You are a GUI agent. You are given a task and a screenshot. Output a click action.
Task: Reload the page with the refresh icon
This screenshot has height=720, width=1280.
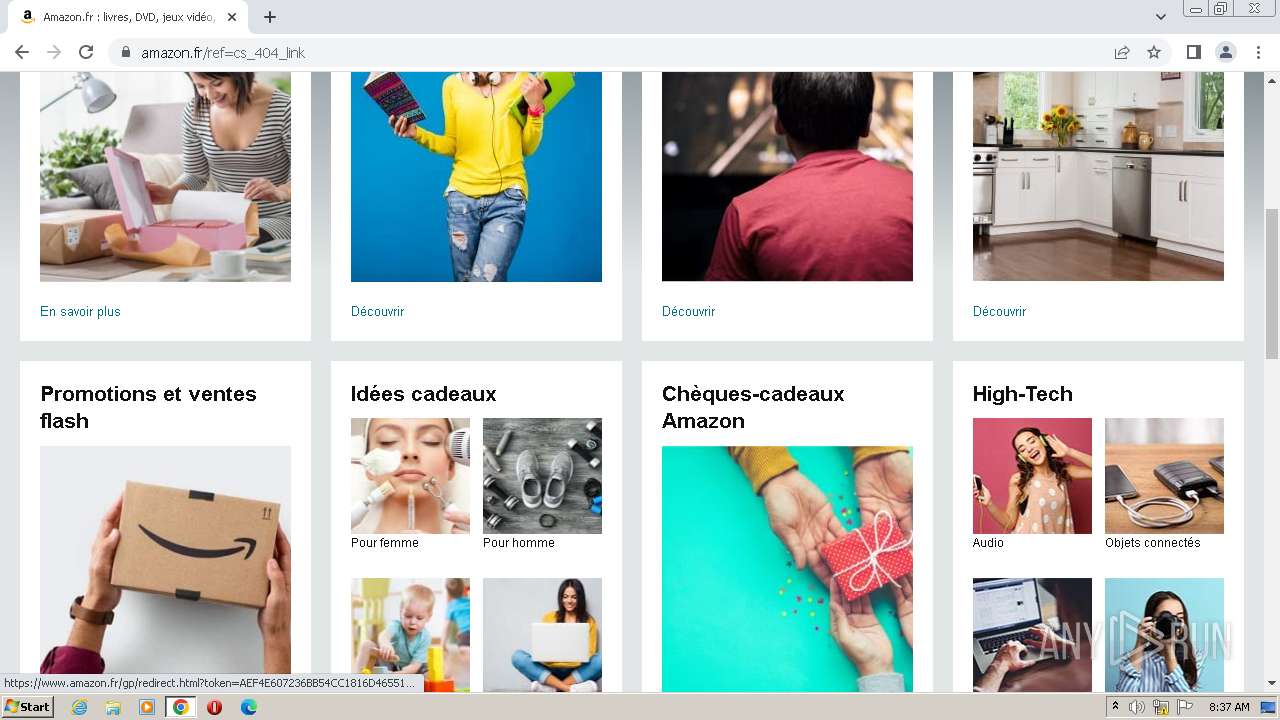pos(86,52)
